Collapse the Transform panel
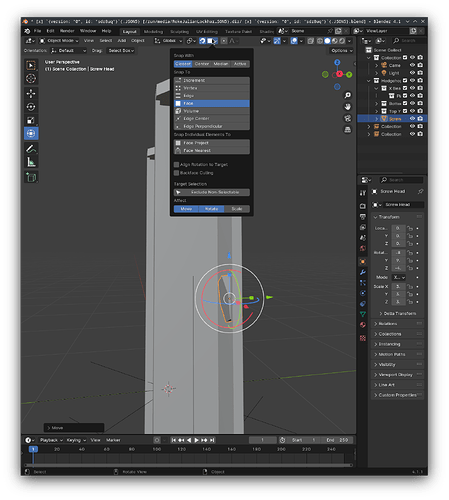Image resolution: width=449 pixels, height=500 pixels. [x=397, y=217]
